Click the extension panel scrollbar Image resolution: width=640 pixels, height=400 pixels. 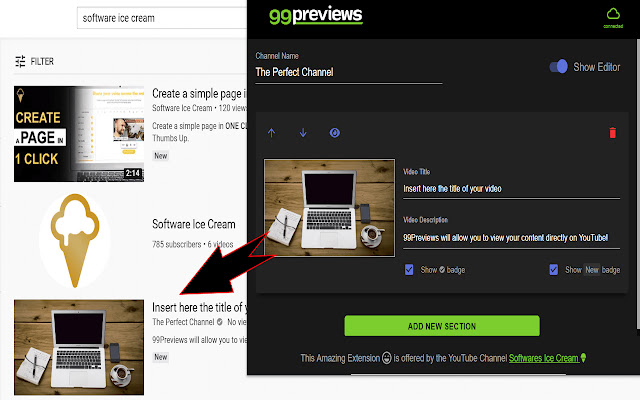[638, 184]
